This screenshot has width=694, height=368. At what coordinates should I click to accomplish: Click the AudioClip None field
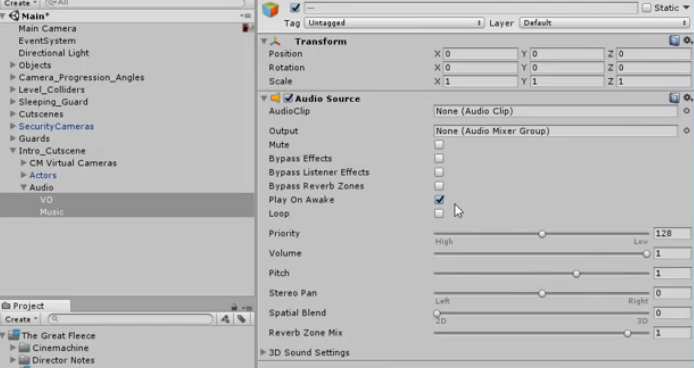(555, 111)
